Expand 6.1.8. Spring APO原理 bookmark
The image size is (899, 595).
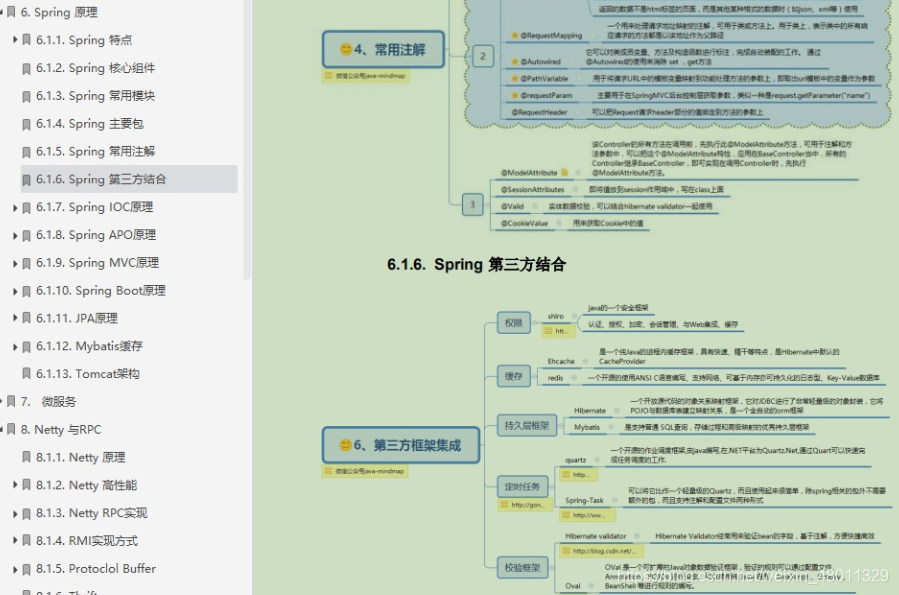(x=15, y=235)
